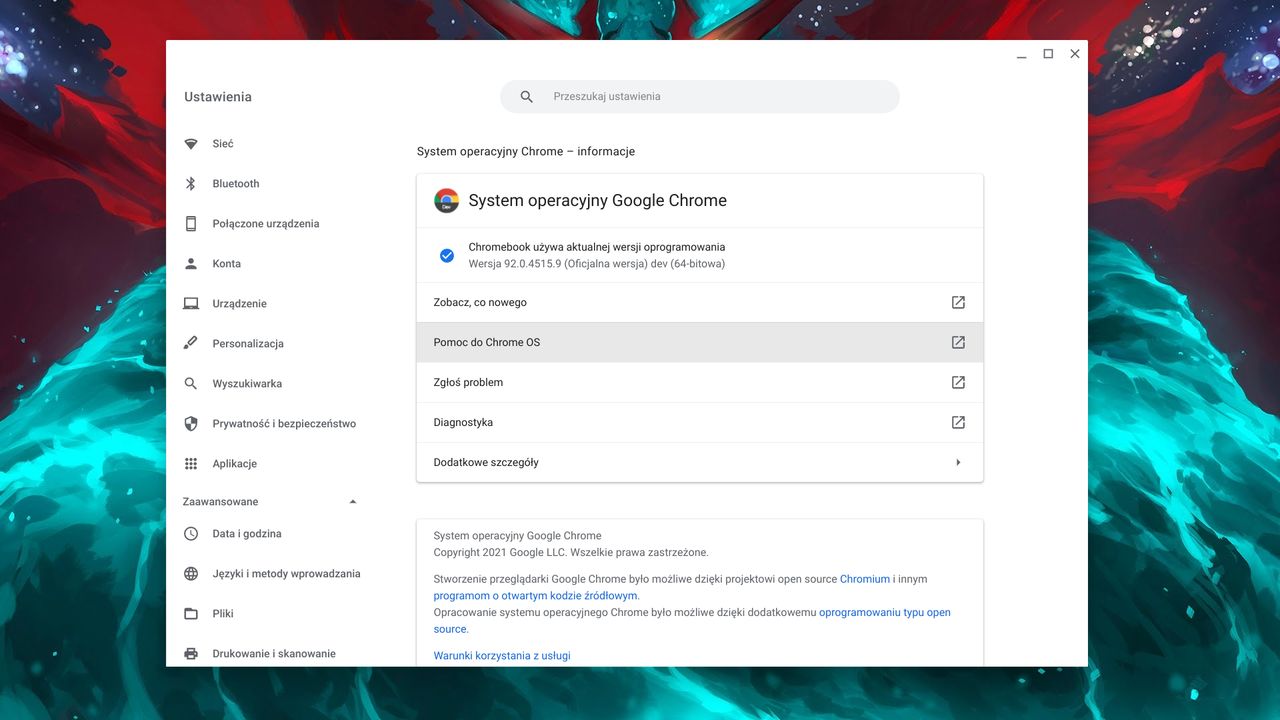Open Pomoc do Chrome OS
Screen dimensions: 1280x720
point(700,342)
